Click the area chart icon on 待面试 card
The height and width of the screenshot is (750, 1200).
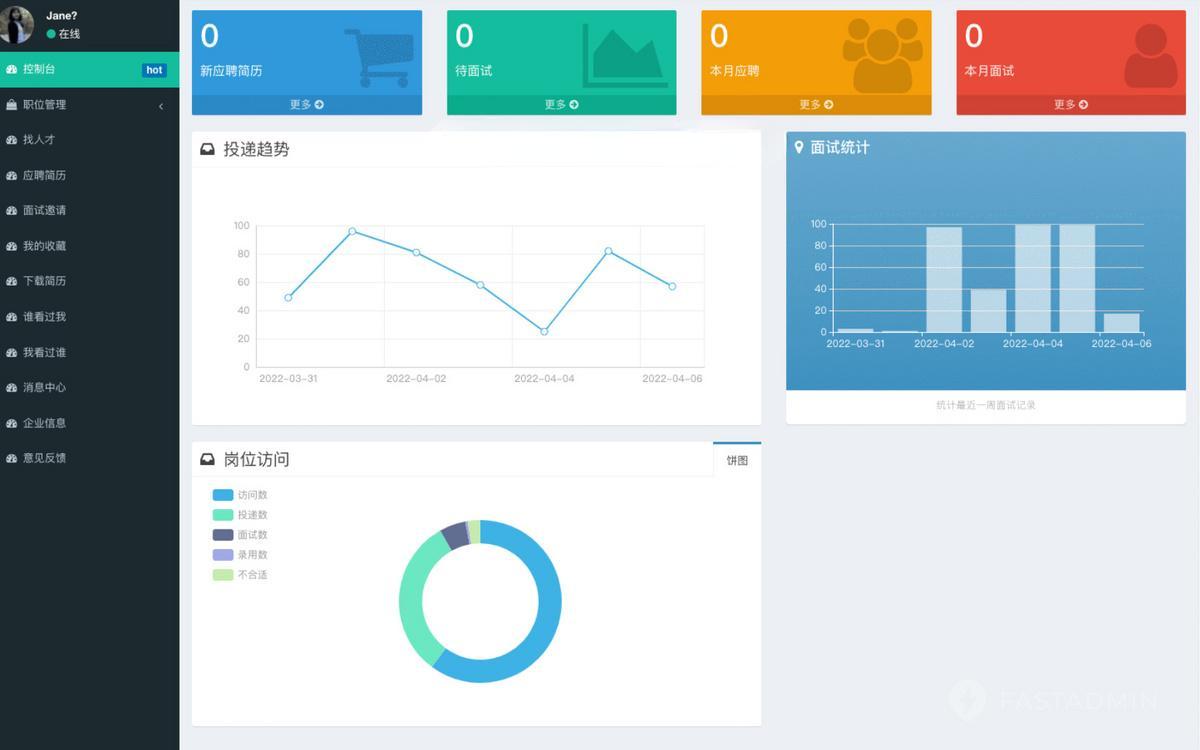[624, 55]
